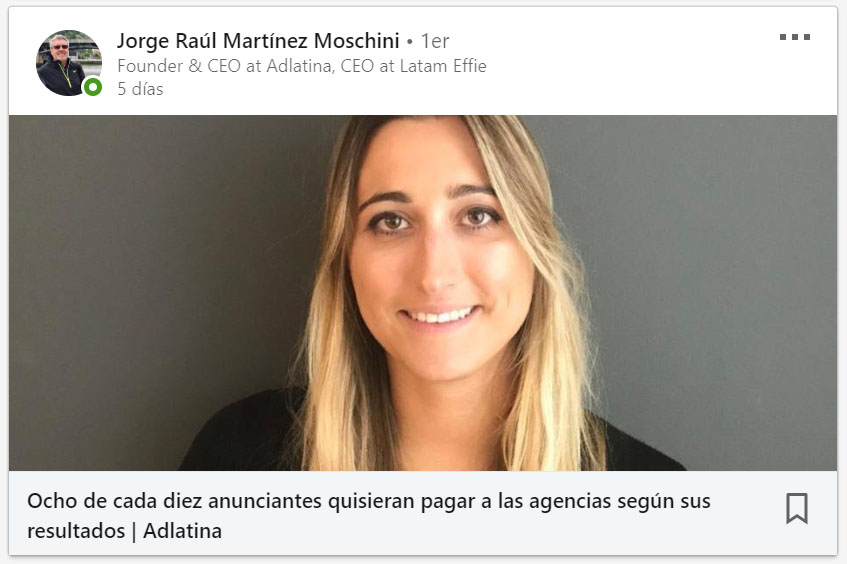Click the 1er connection degree badge
This screenshot has height=564, width=847.
pos(435,41)
